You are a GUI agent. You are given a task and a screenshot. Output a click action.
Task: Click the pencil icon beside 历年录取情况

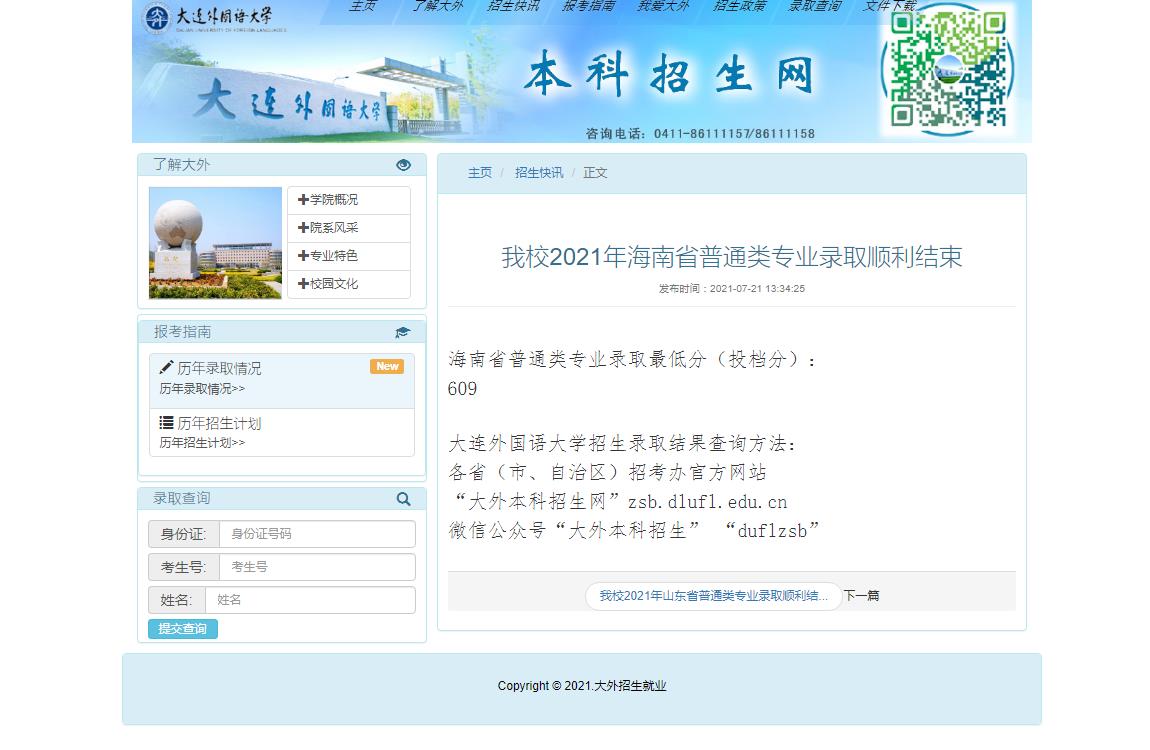[x=166, y=367]
